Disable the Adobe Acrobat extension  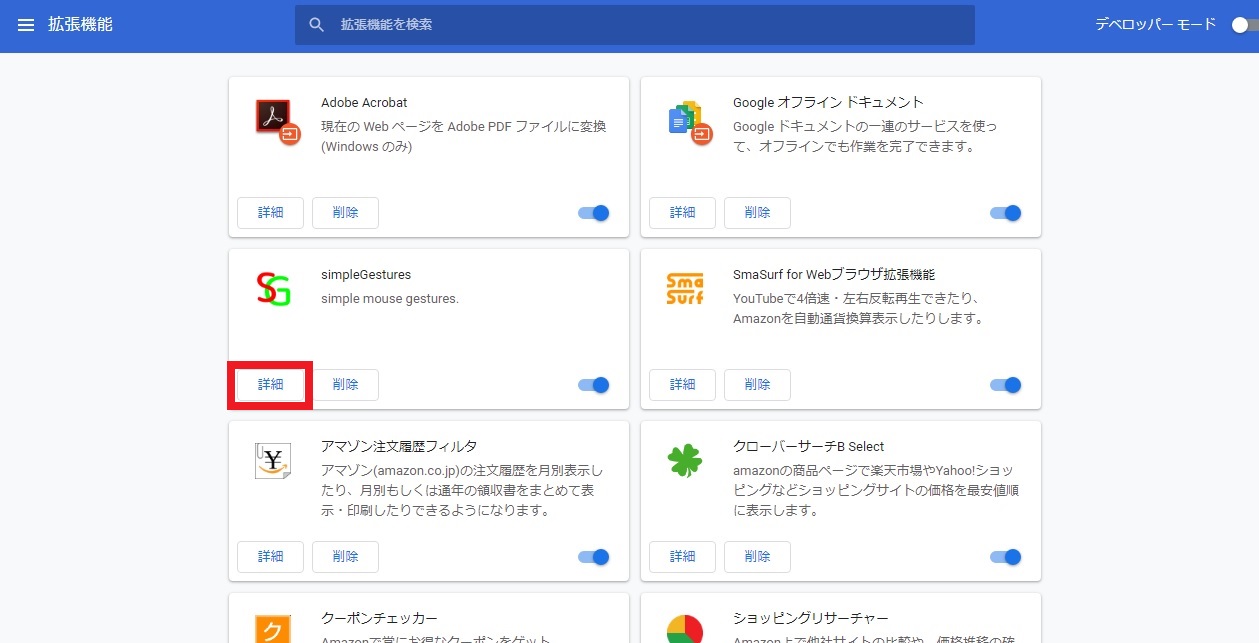tap(594, 213)
